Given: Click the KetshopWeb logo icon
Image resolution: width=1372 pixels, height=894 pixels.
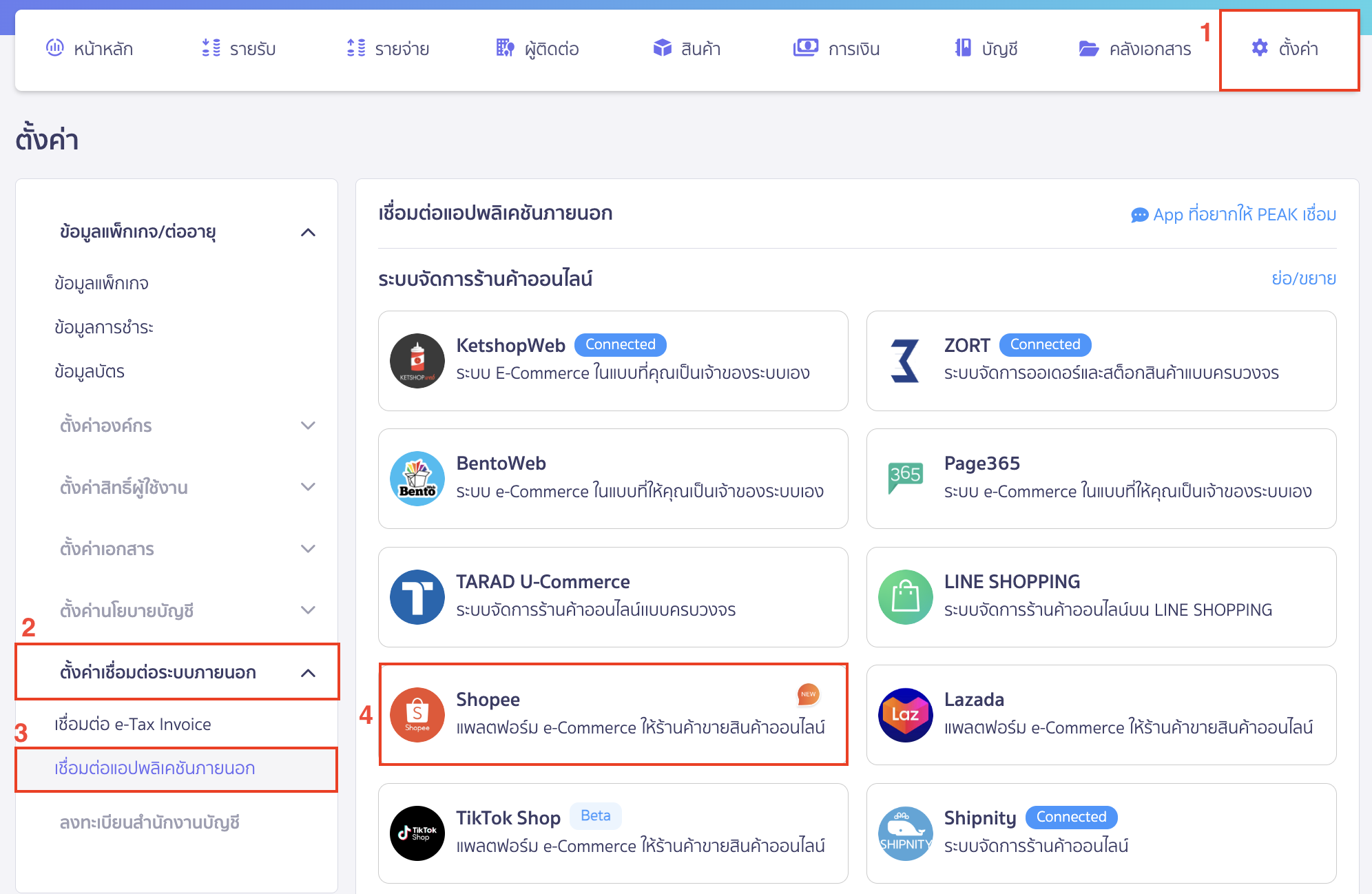Looking at the screenshot, I should point(417,360).
